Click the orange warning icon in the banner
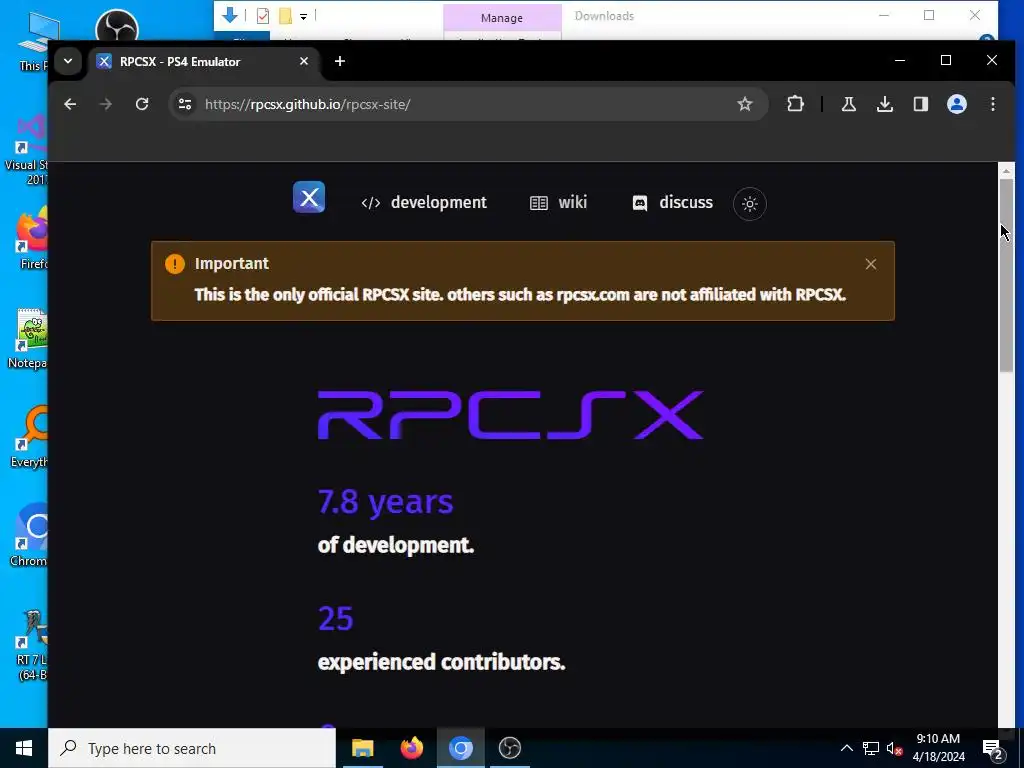Screen dimensions: 1024x768 point(174,264)
